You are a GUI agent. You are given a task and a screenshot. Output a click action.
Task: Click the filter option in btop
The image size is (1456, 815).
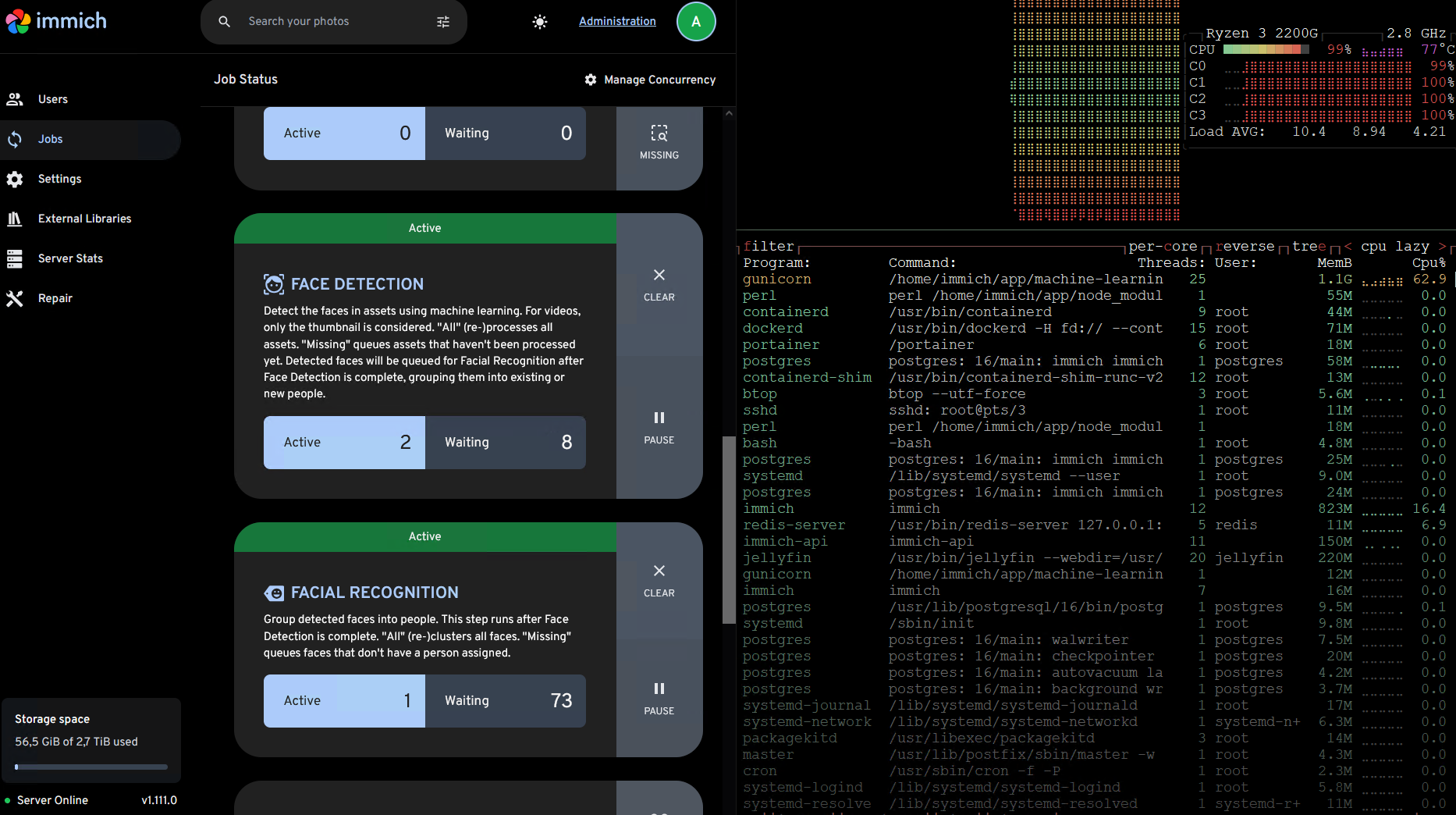[x=769, y=246]
